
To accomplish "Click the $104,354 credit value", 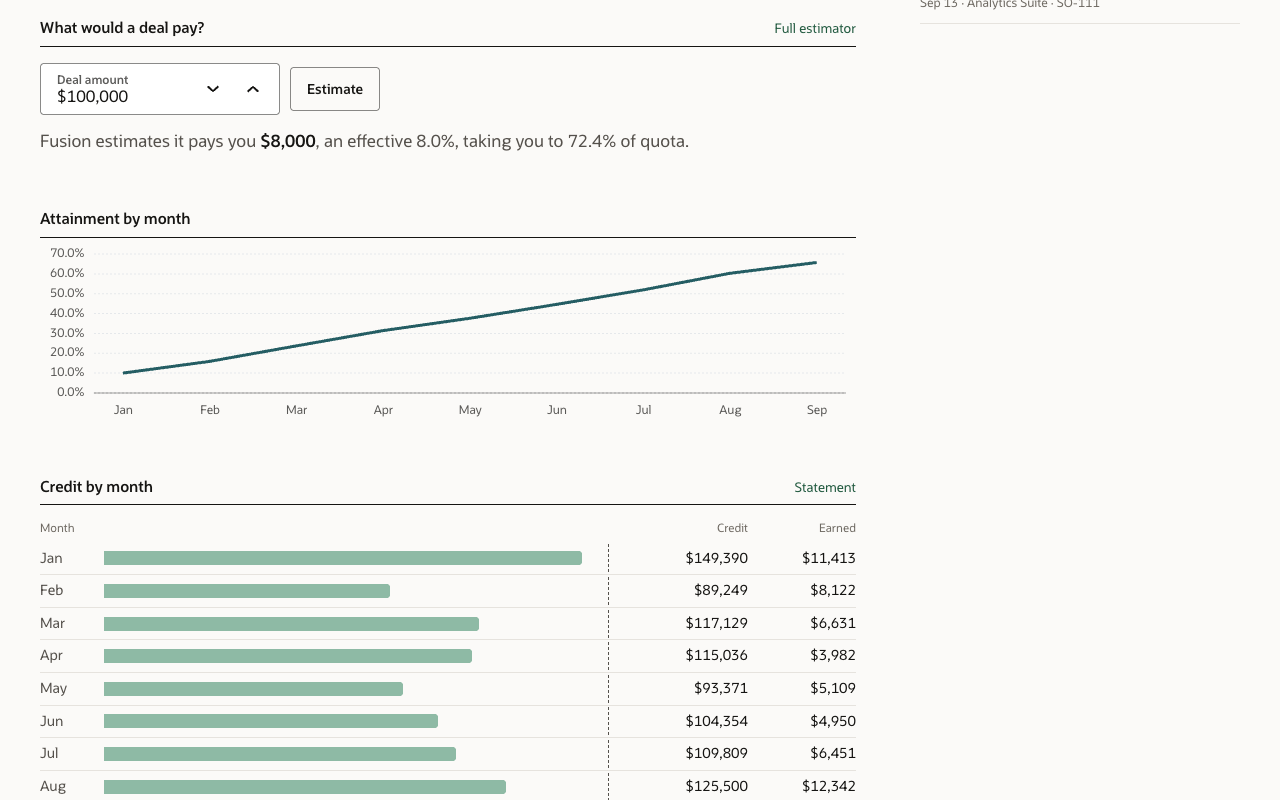I will click(x=716, y=721).
